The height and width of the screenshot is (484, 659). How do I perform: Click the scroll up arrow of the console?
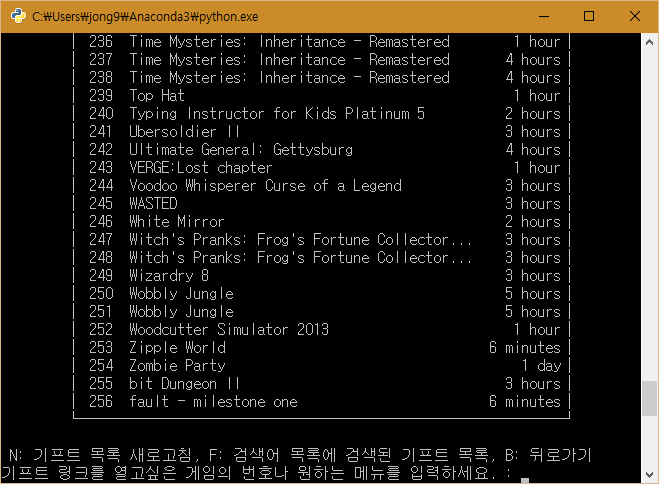pos(649,42)
